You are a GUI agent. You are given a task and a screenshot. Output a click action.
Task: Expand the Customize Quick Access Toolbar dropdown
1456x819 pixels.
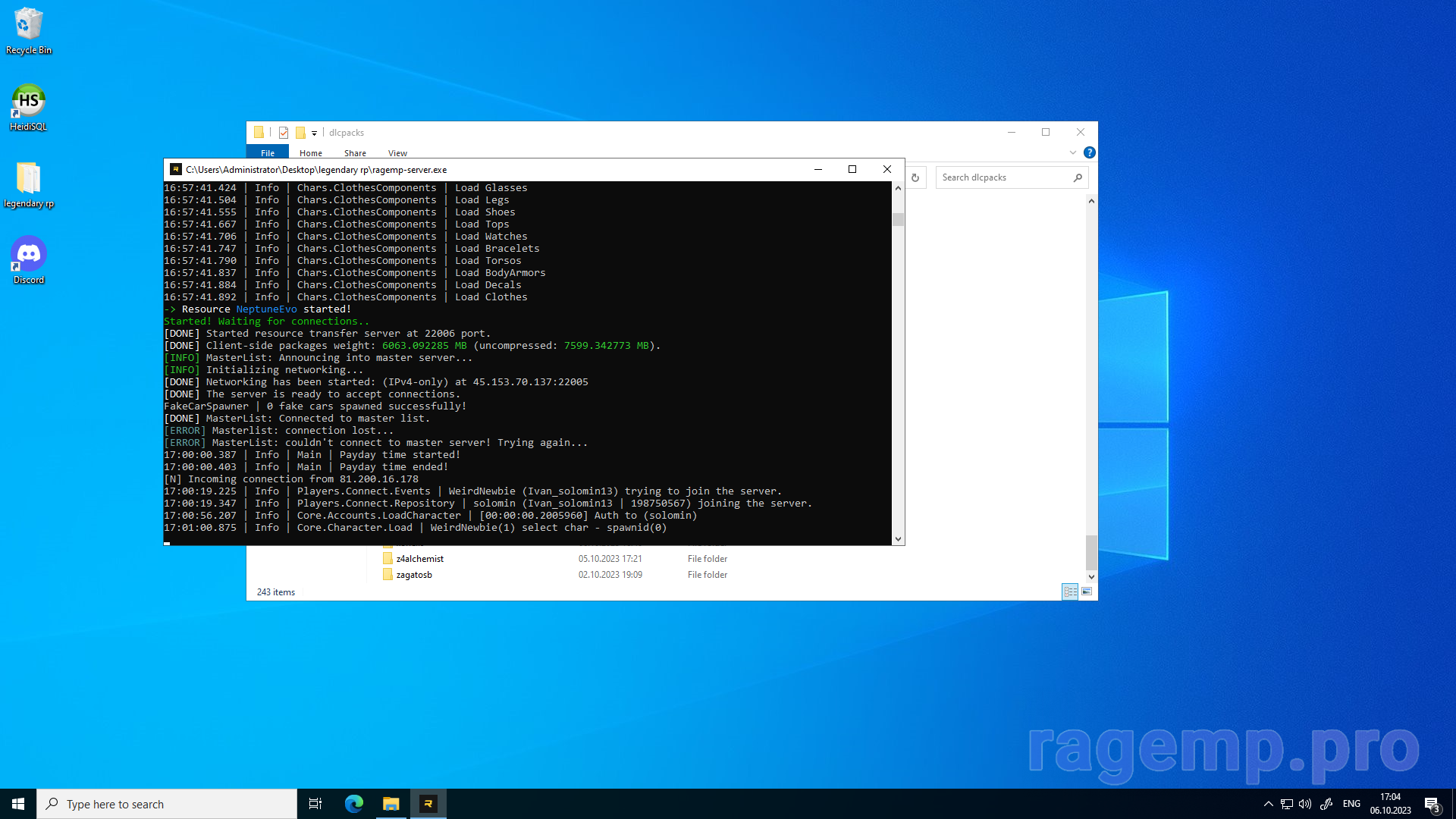(x=314, y=133)
